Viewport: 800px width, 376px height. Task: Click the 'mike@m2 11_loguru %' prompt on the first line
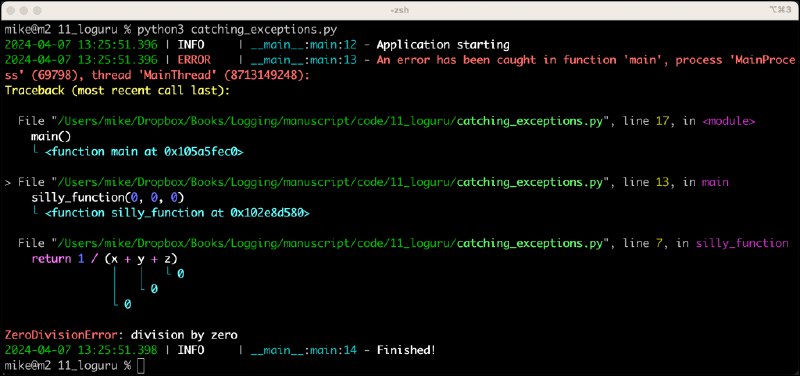[67, 29]
